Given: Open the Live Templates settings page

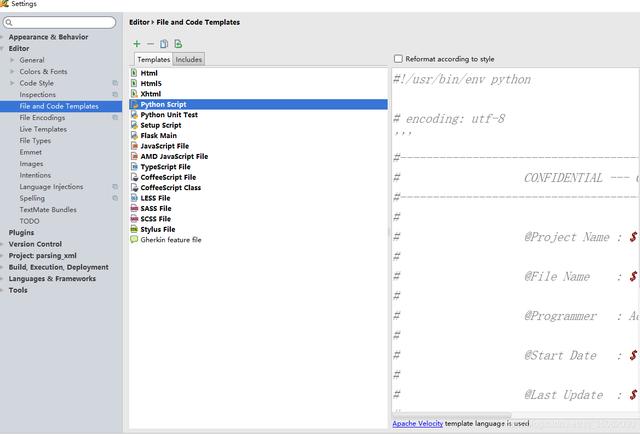Looking at the screenshot, I should [43, 129].
